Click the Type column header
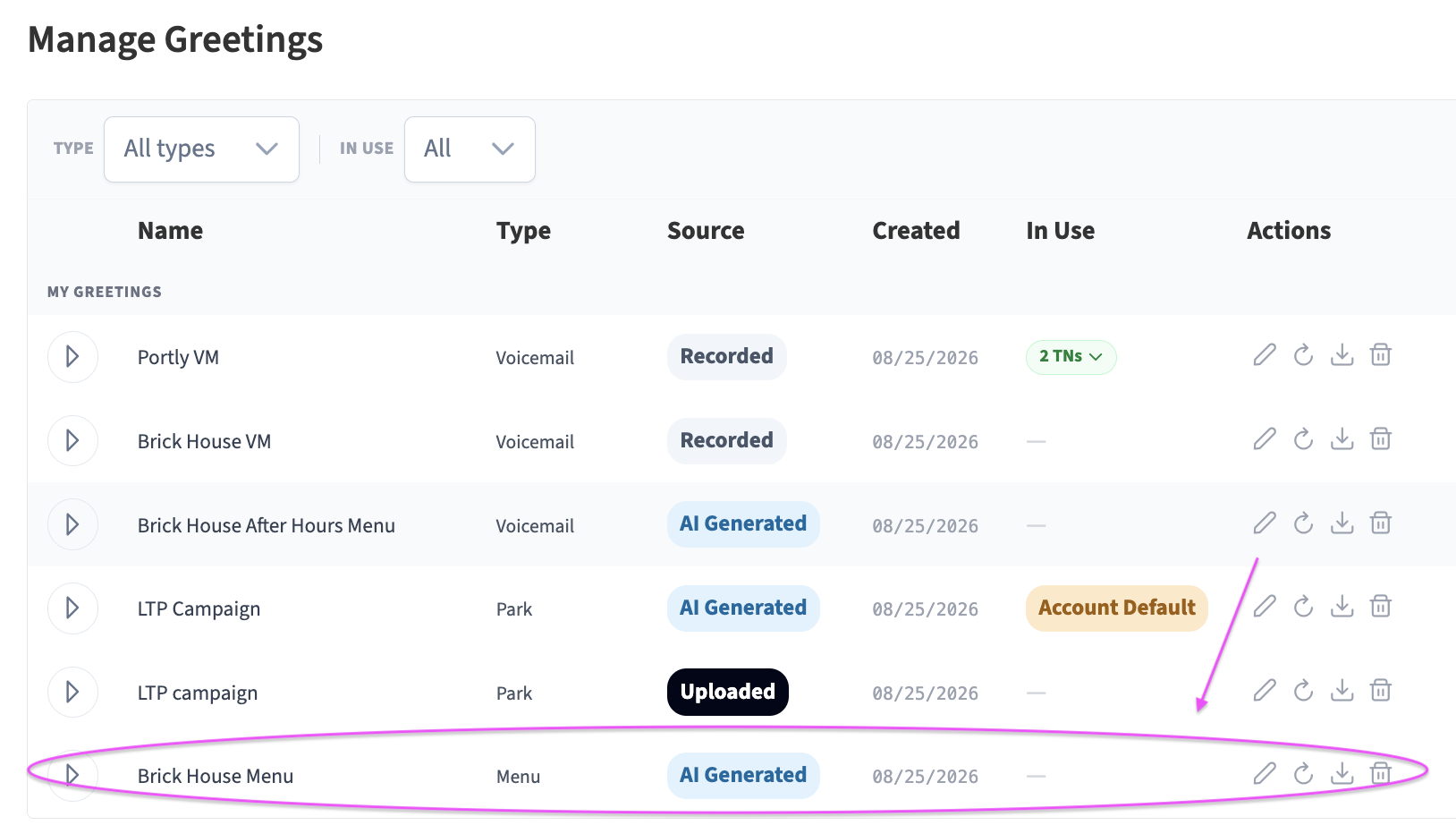The height and width of the screenshot is (825, 1456). [x=523, y=231]
